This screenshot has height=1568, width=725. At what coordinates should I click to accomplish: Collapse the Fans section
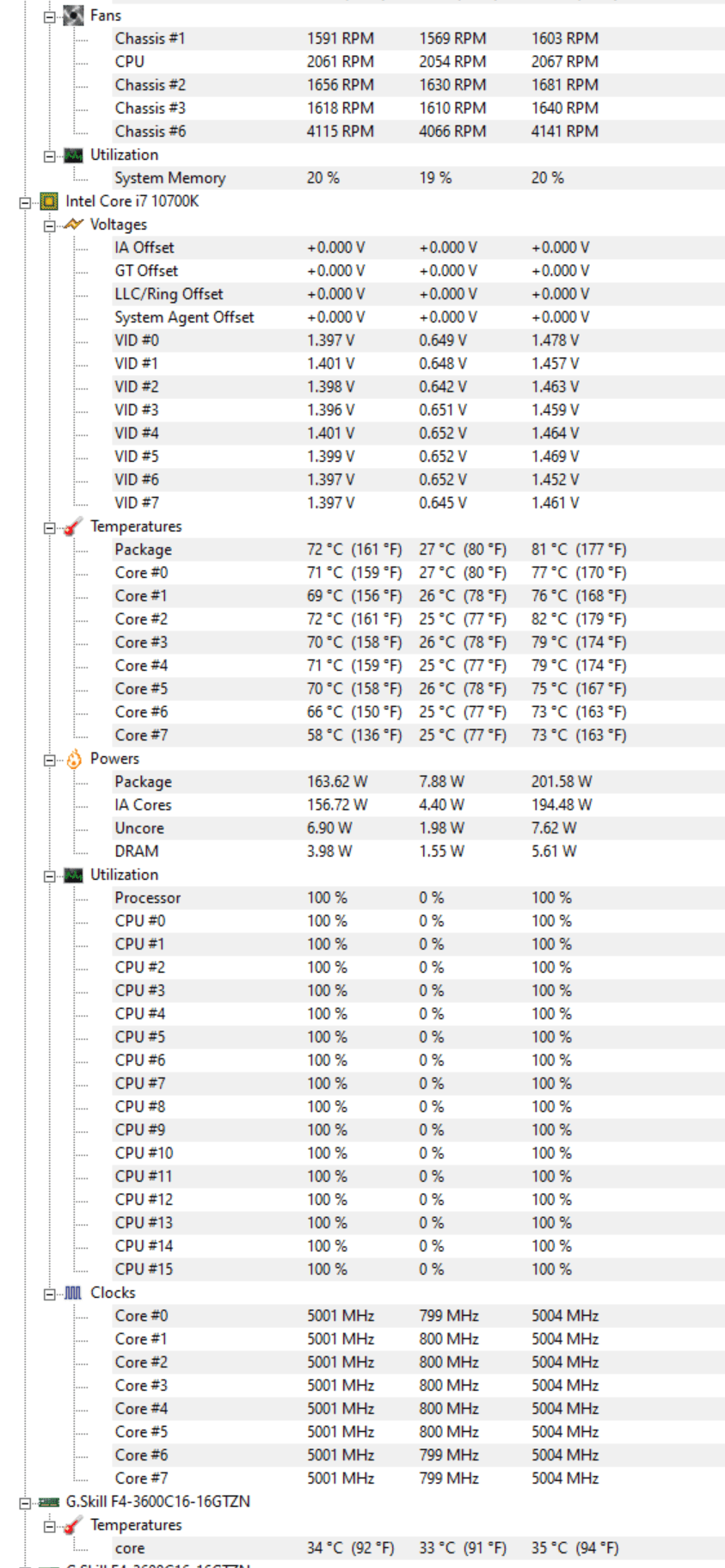point(50,16)
